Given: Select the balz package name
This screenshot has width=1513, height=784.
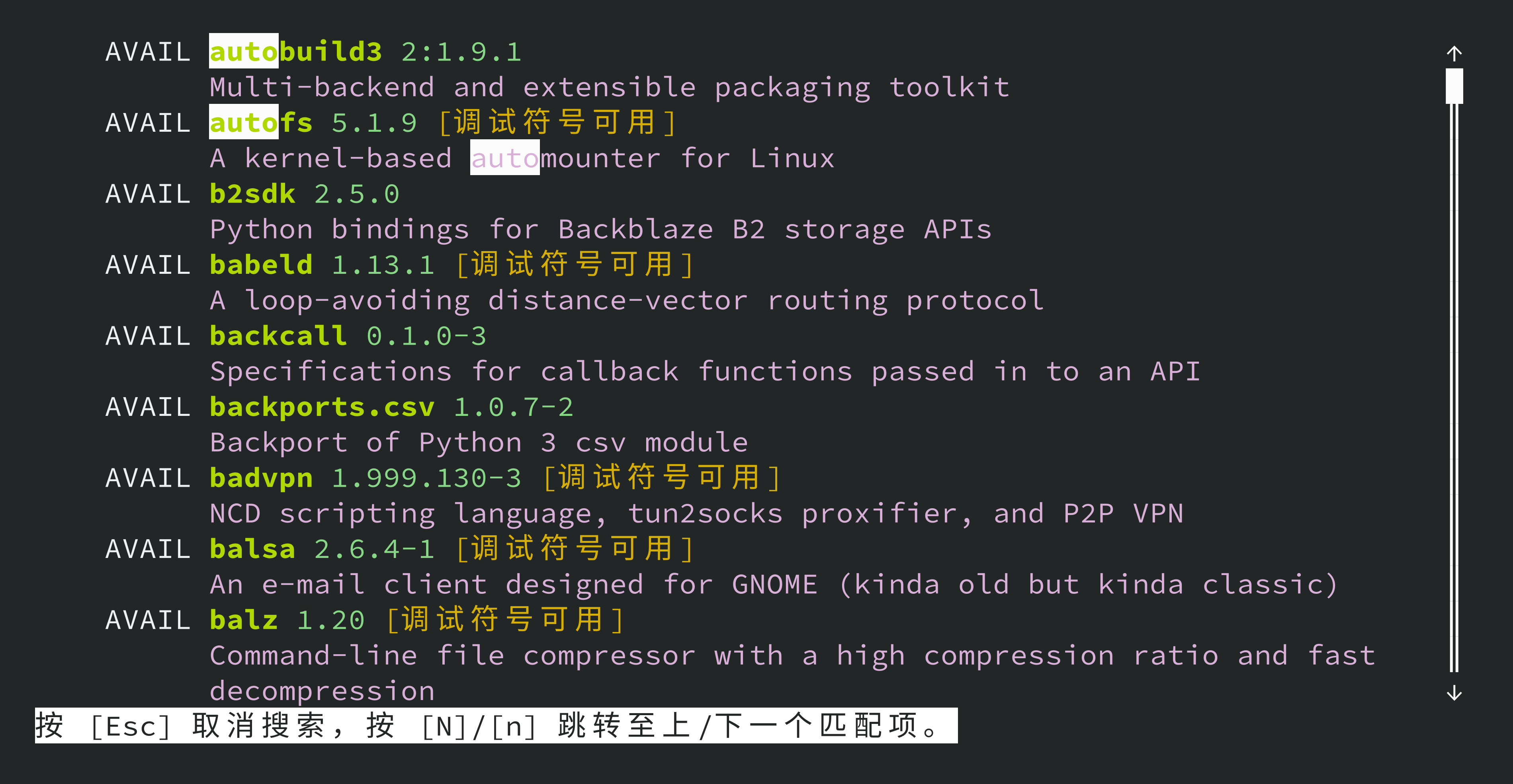Looking at the screenshot, I should [244, 620].
